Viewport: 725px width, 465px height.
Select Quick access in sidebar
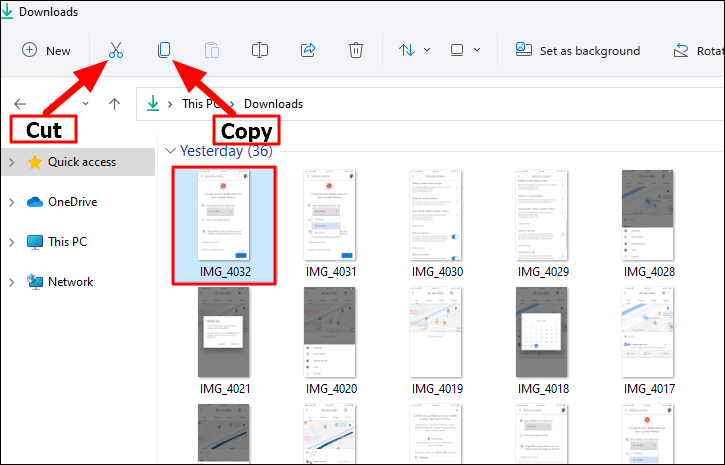point(81,162)
